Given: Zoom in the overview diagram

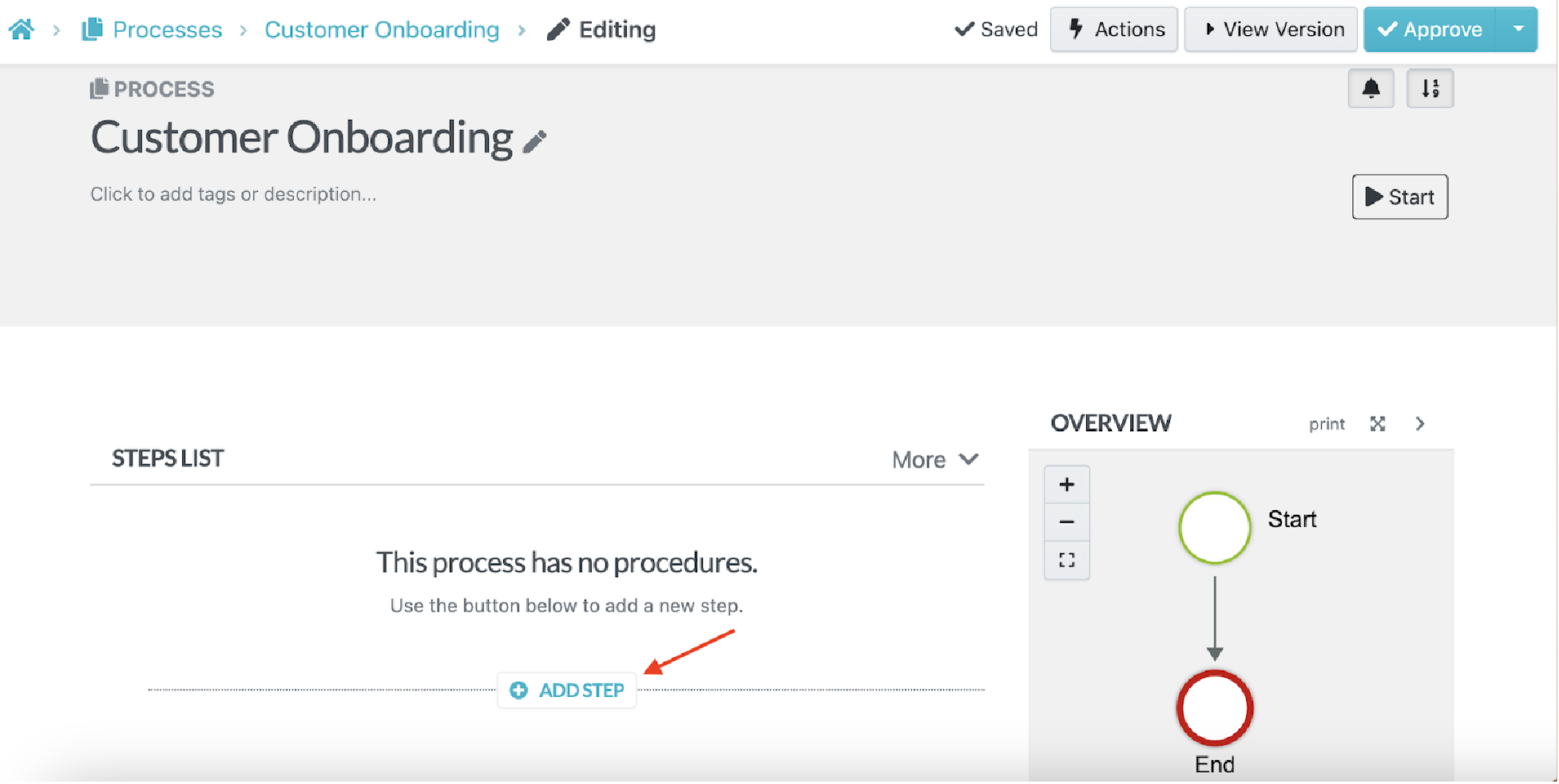Looking at the screenshot, I should pos(1066,485).
